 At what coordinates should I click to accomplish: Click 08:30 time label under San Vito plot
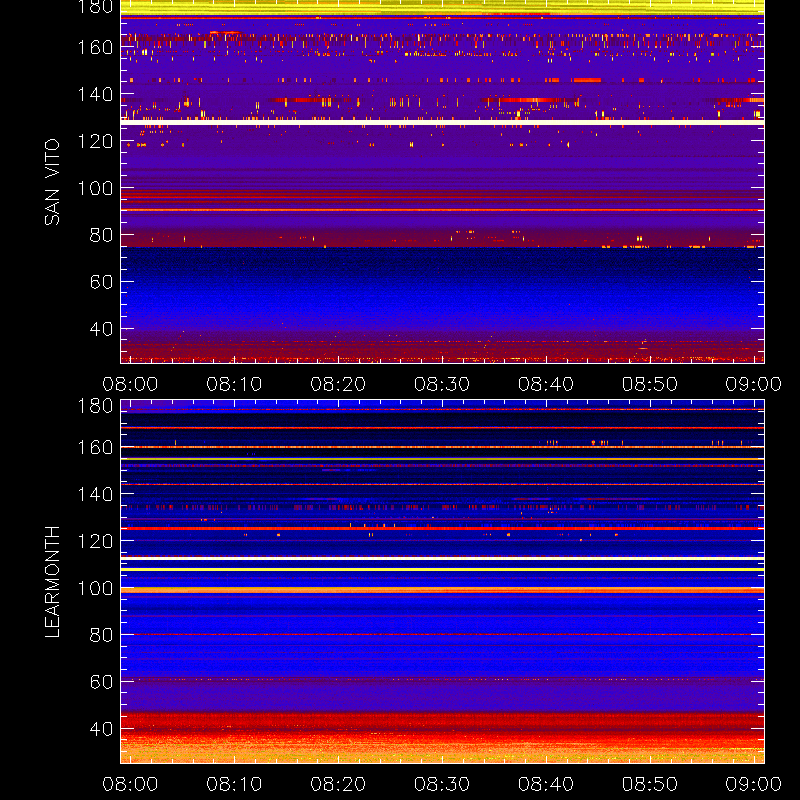tap(442, 384)
